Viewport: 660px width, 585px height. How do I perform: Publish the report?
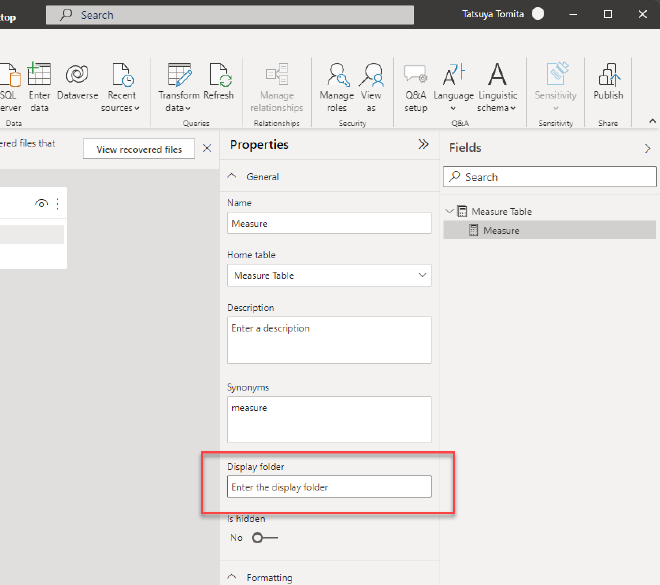tap(608, 82)
